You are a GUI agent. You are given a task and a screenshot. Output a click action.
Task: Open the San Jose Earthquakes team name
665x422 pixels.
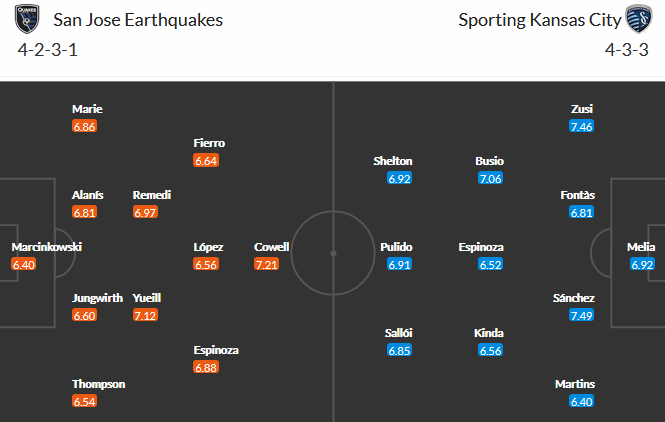pyautogui.click(x=138, y=20)
